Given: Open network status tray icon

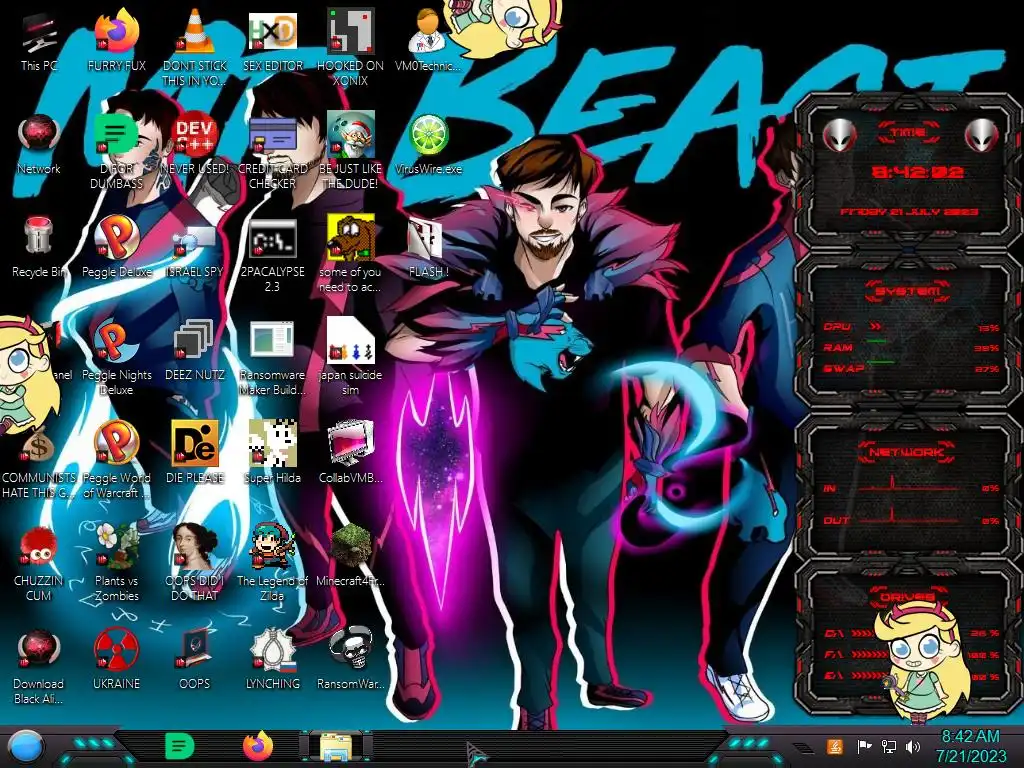Looking at the screenshot, I should point(889,747).
